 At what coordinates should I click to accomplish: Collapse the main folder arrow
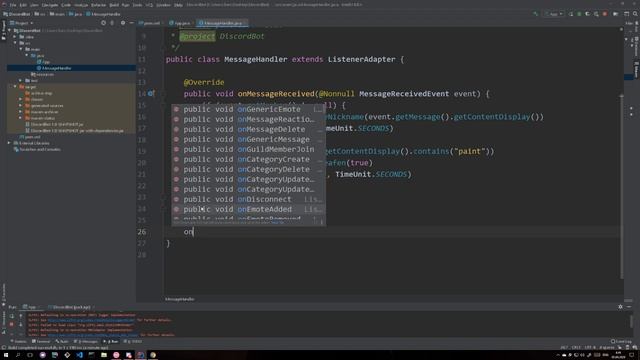pos(21,49)
